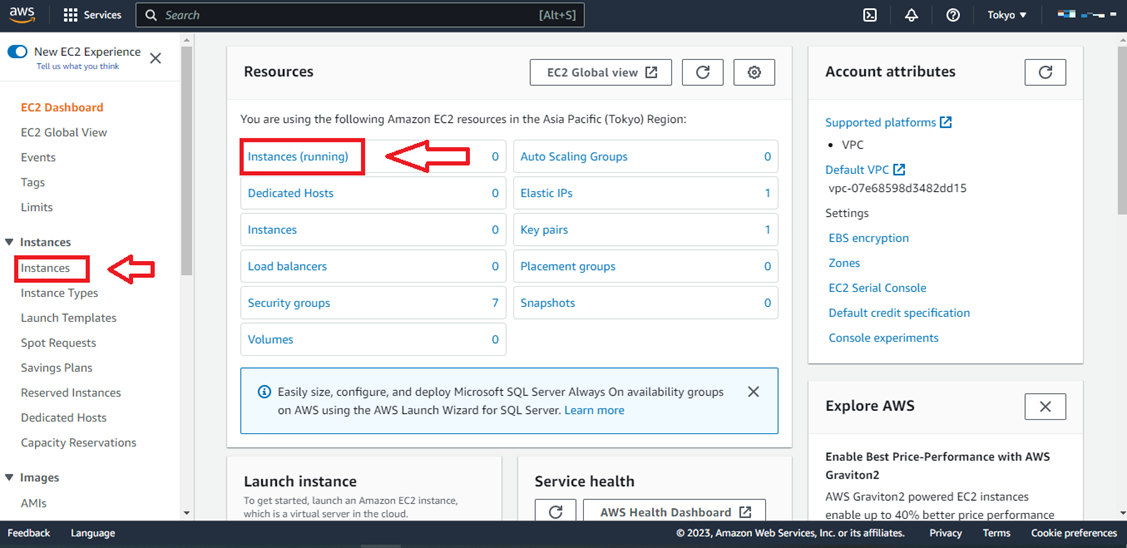Refresh the Resources panel
The height and width of the screenshot is (548, 1127).
(703, 72)
